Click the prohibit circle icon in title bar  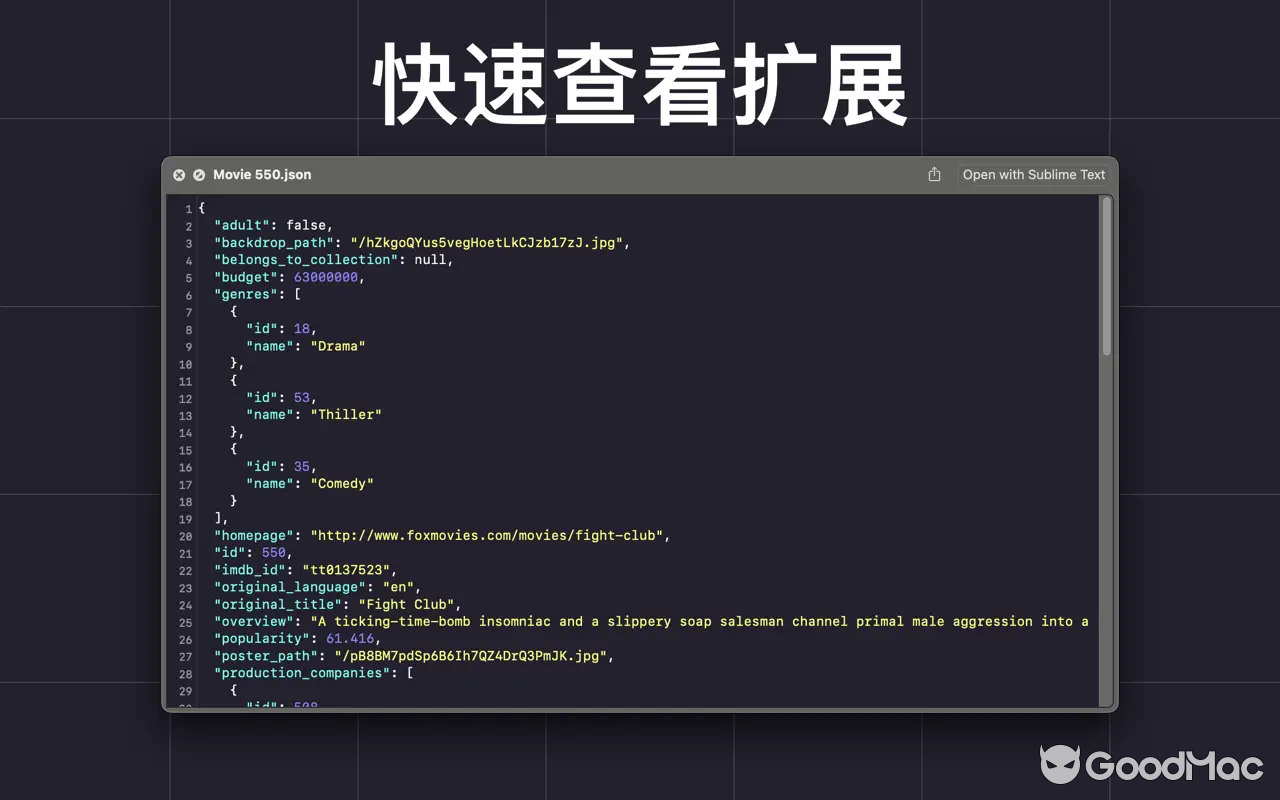pos(199,174)
